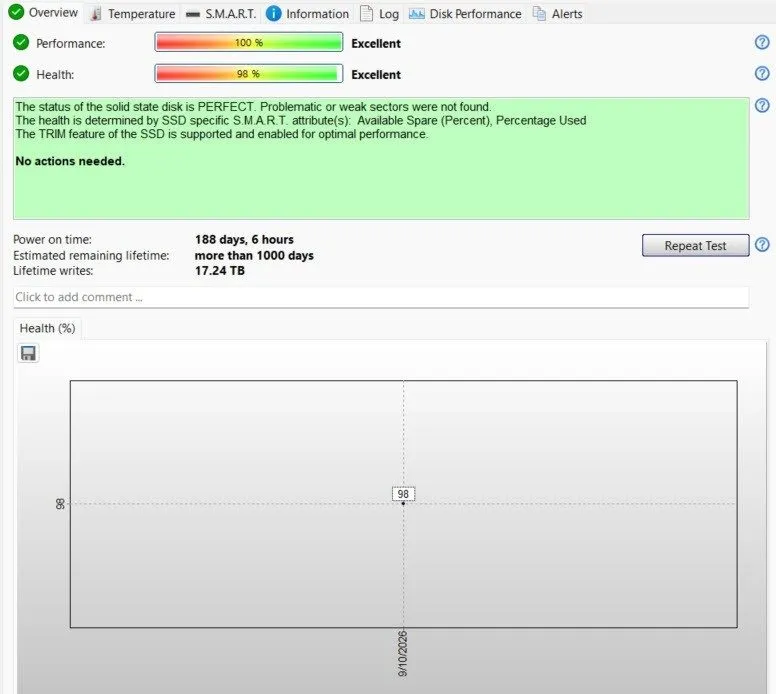776x694 pixels.
Task: Switch to the Information tab
Action: 307,14
